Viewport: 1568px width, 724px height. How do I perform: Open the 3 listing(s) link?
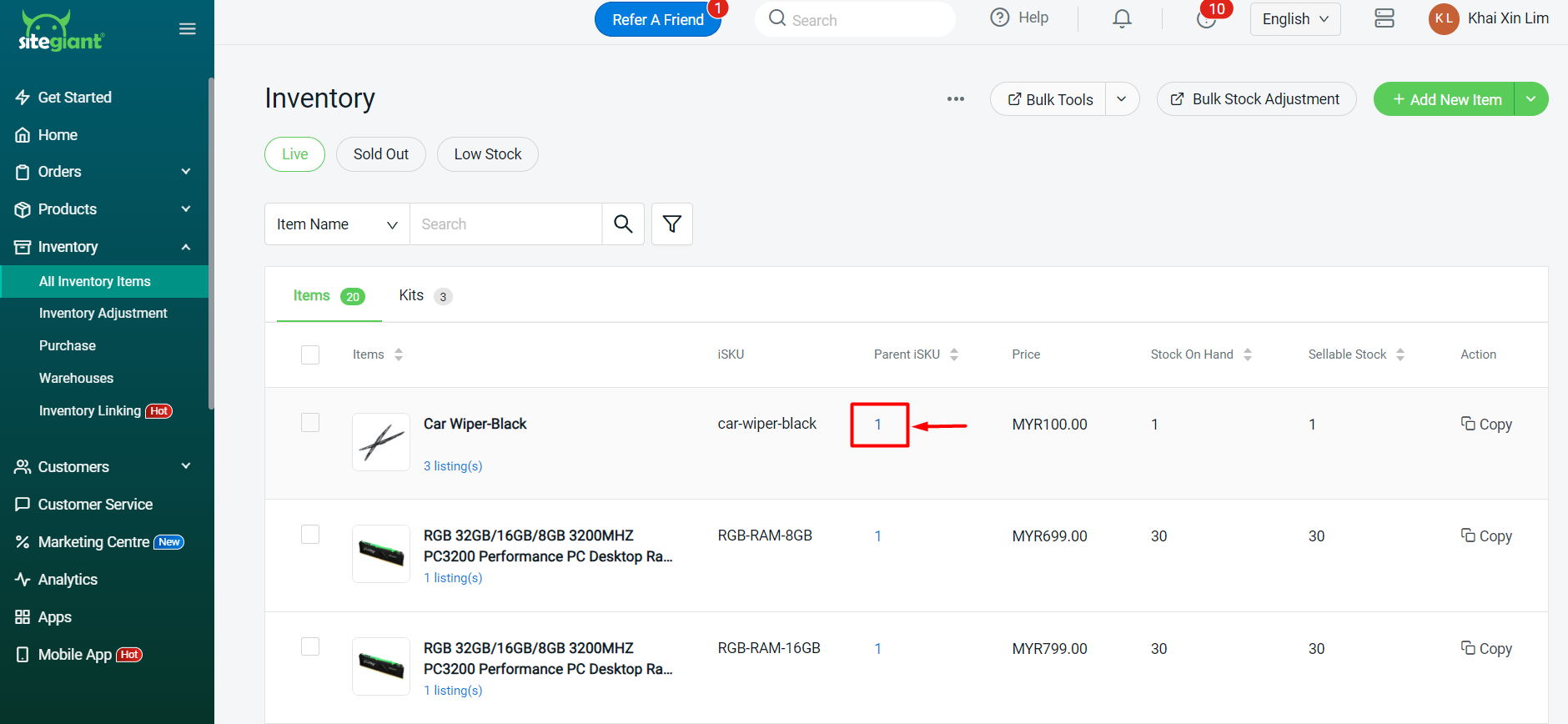(x=453, y=466)
